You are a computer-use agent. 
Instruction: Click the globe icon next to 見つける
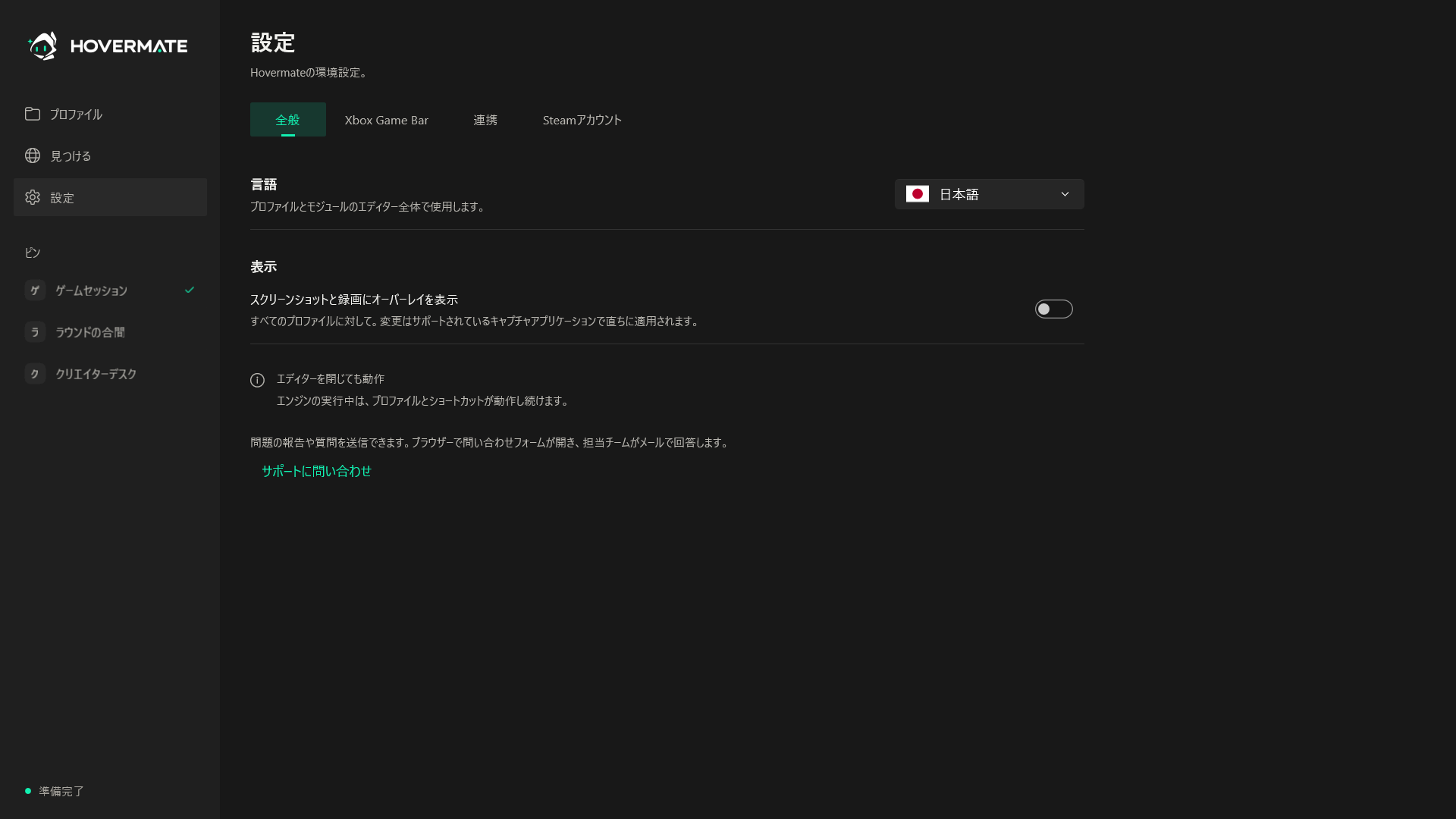[x=33, y=155]
